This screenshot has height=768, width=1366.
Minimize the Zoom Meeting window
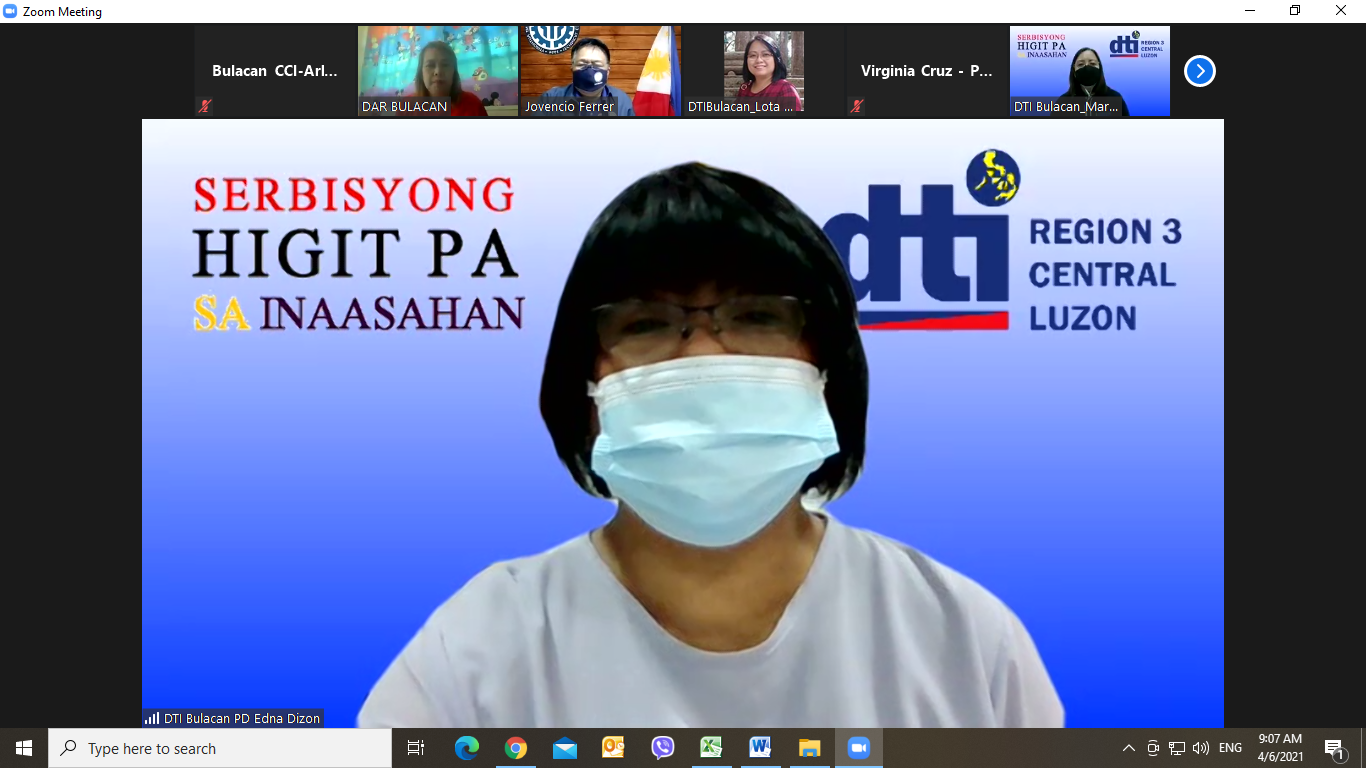[1250, 11]
